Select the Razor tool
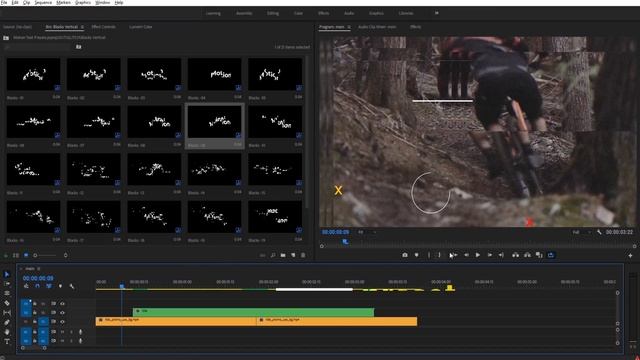640x360 pixels. (x=7, y=303)
